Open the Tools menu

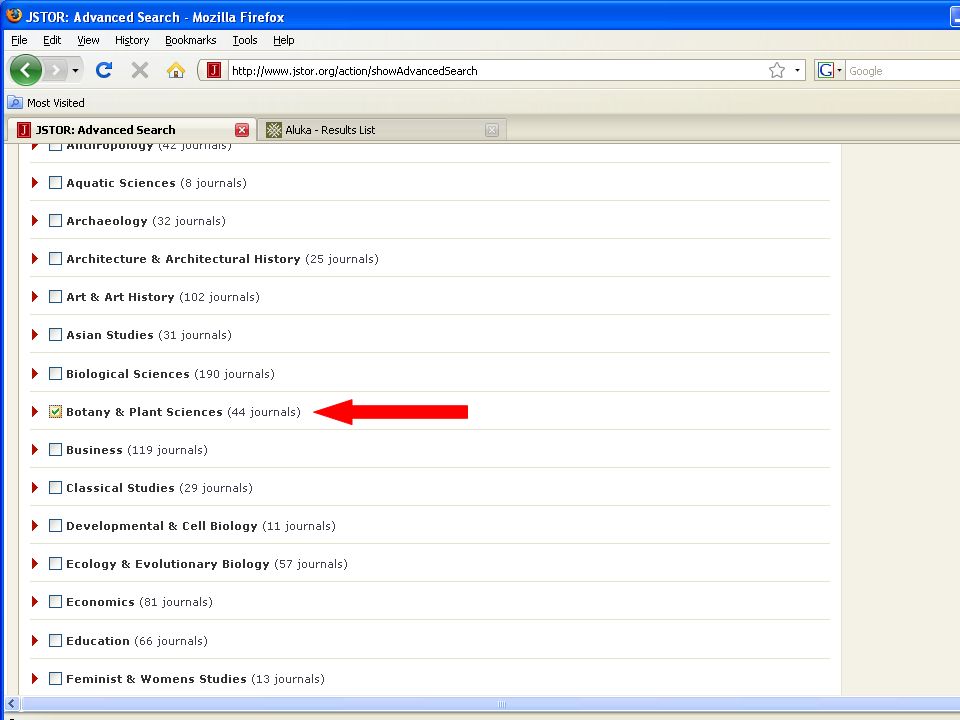click(244, 40)
